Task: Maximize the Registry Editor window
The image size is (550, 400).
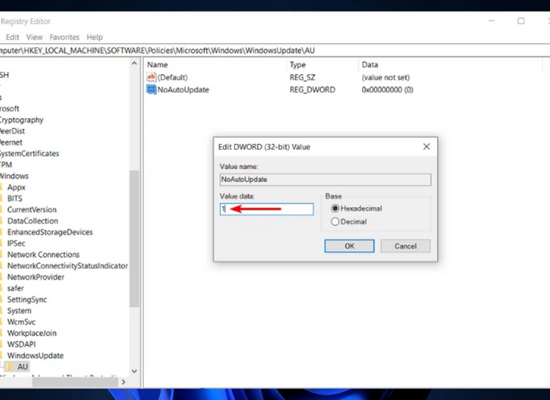Action: [521, 21]
